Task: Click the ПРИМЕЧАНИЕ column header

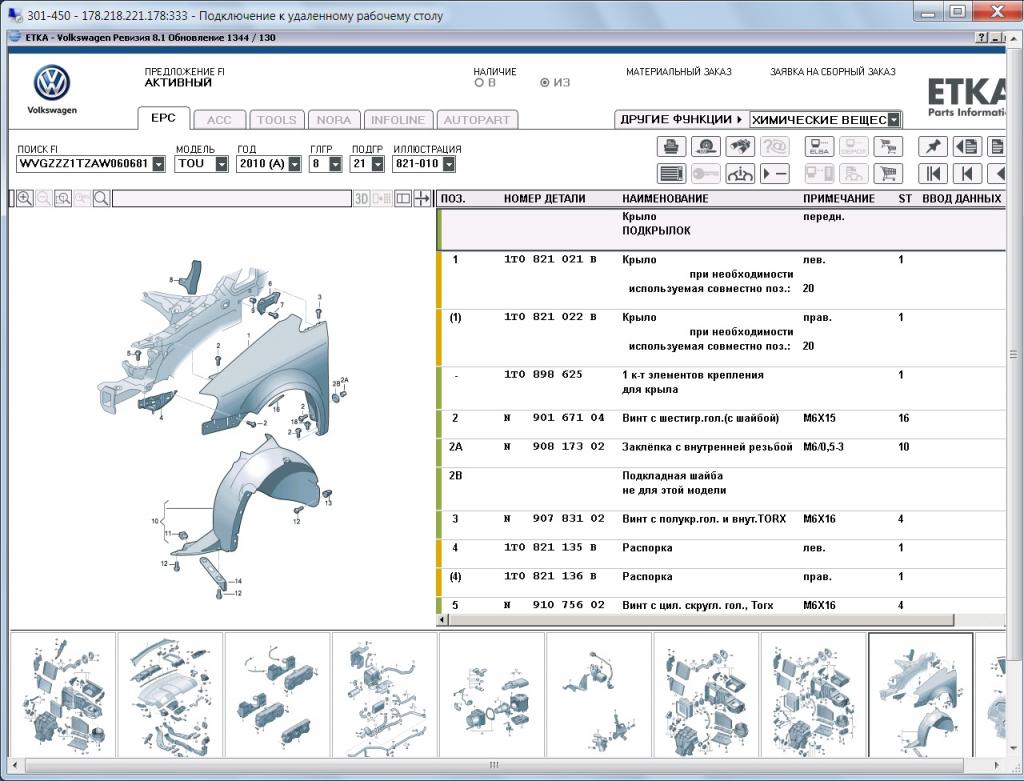Action: [839, 199]
